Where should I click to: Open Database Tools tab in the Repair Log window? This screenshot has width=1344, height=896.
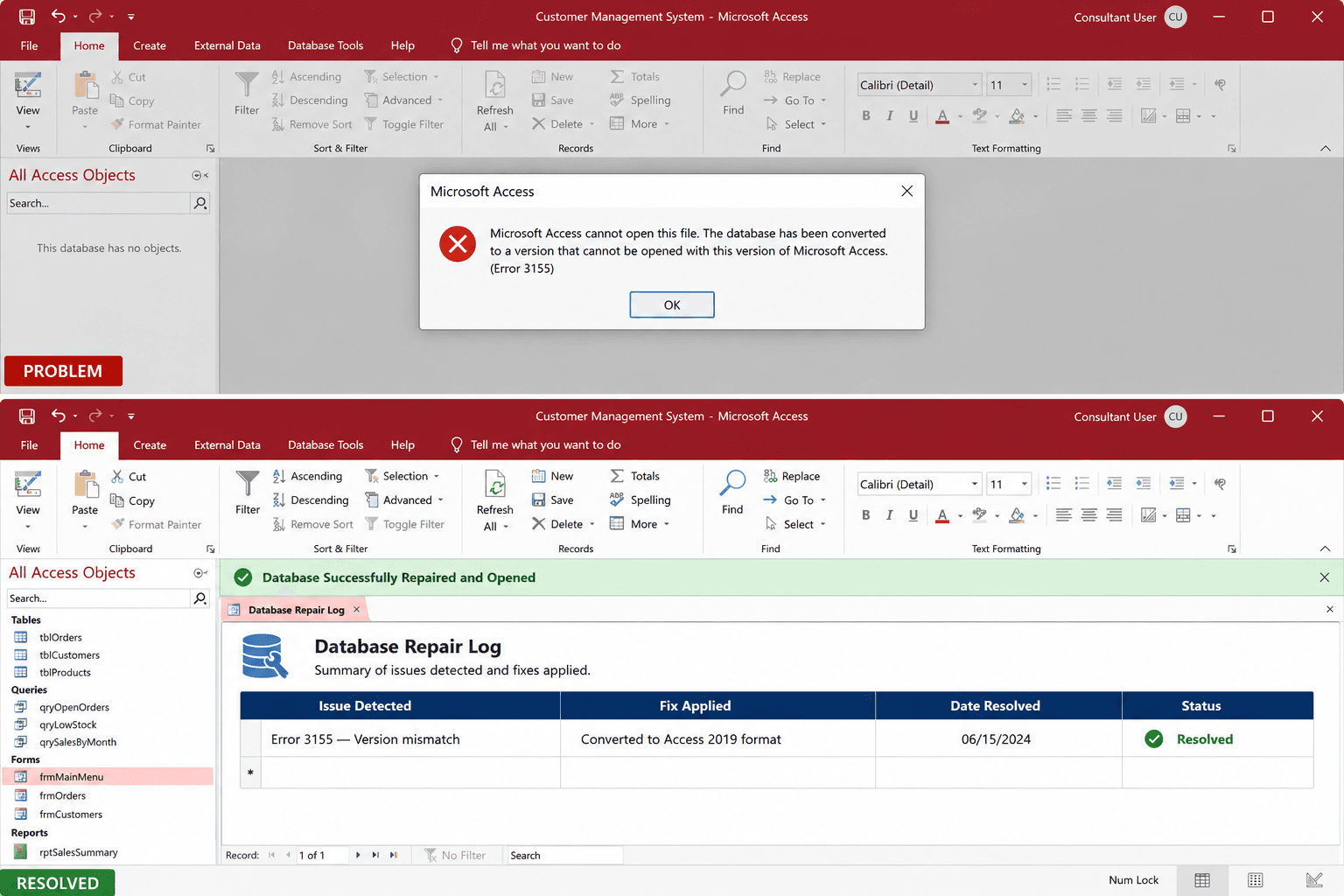pyautogui.click(x=325, y=444)
